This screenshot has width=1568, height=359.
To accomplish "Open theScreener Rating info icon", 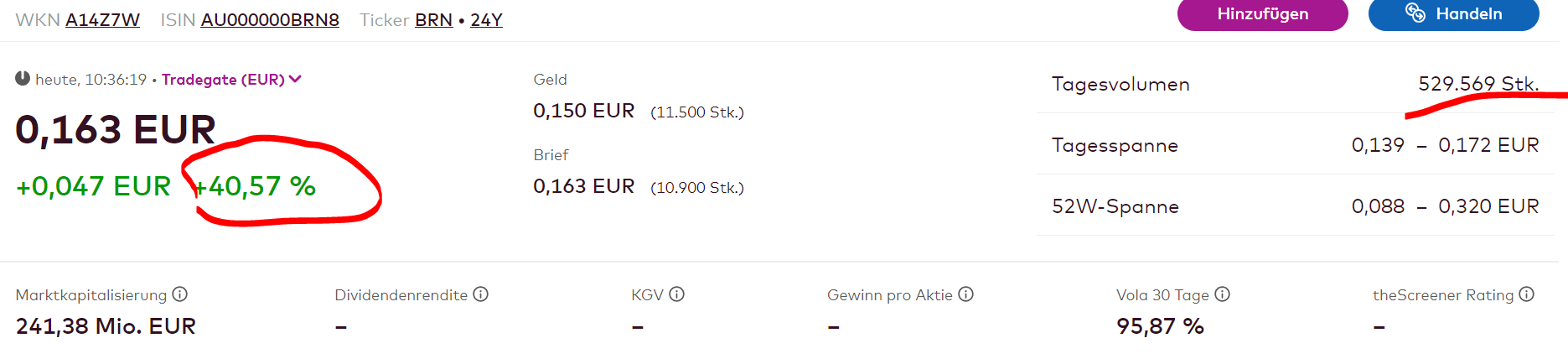I will [x=1526, y=294].
